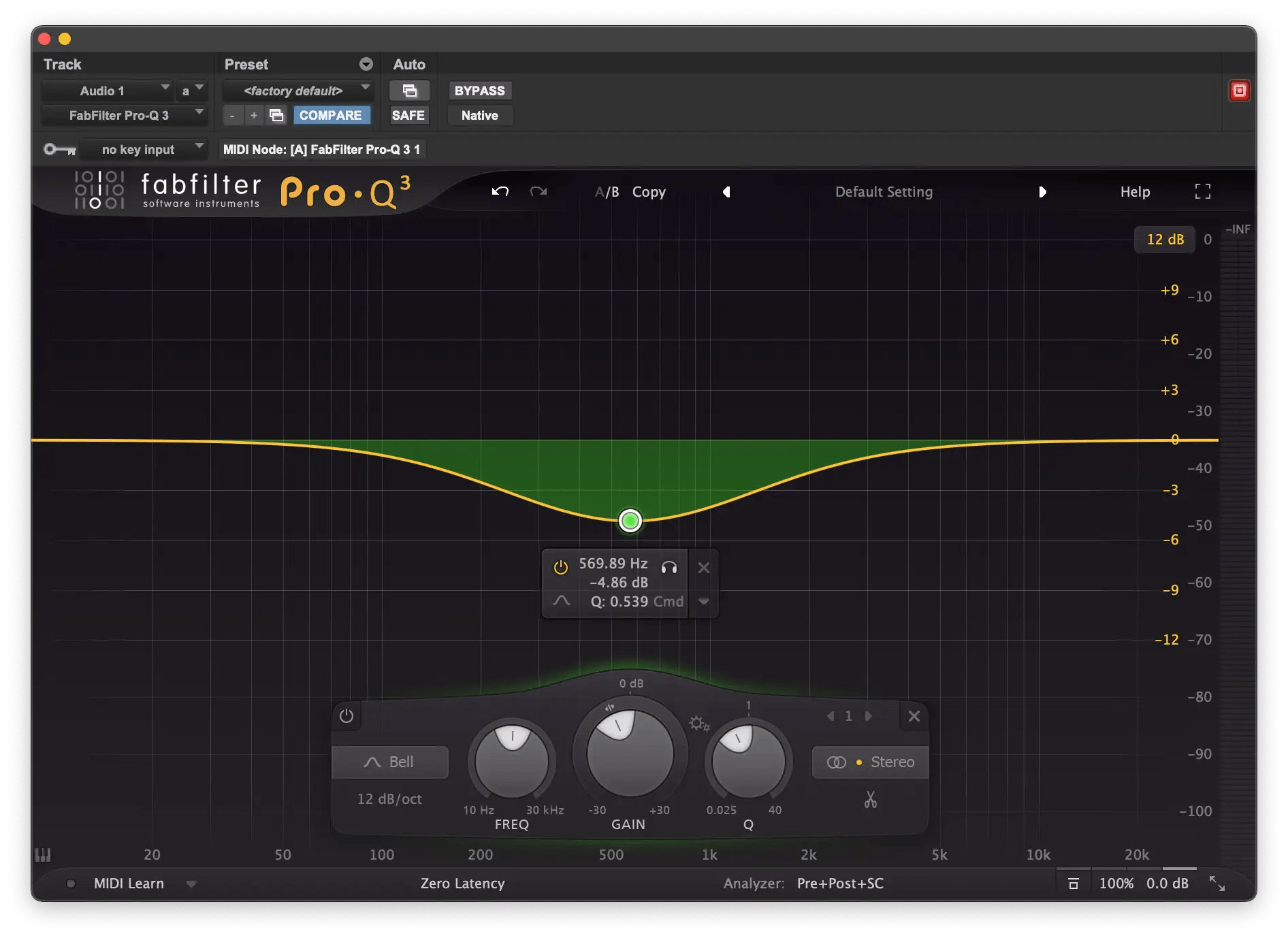
Task: Go to next band arrow
Action: (868, 716)
